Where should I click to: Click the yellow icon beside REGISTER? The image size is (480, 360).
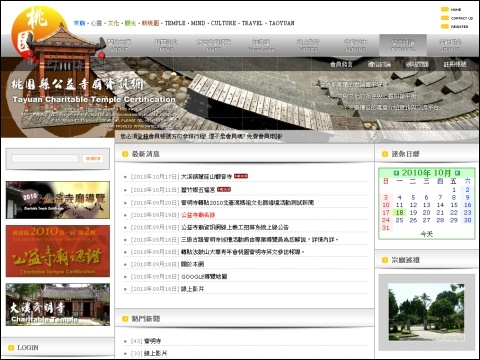pos(445,26)
